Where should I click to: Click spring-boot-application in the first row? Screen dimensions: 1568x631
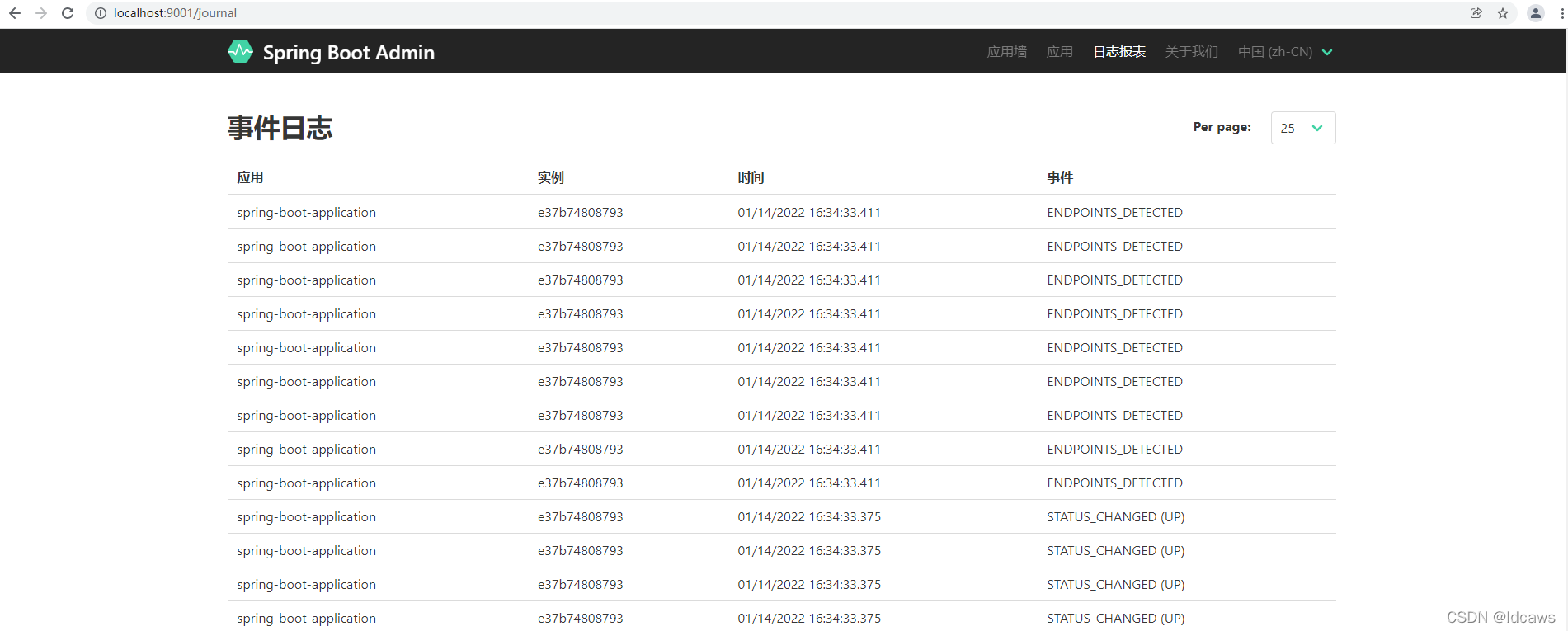pyautogui.click(x=306, y=213)
